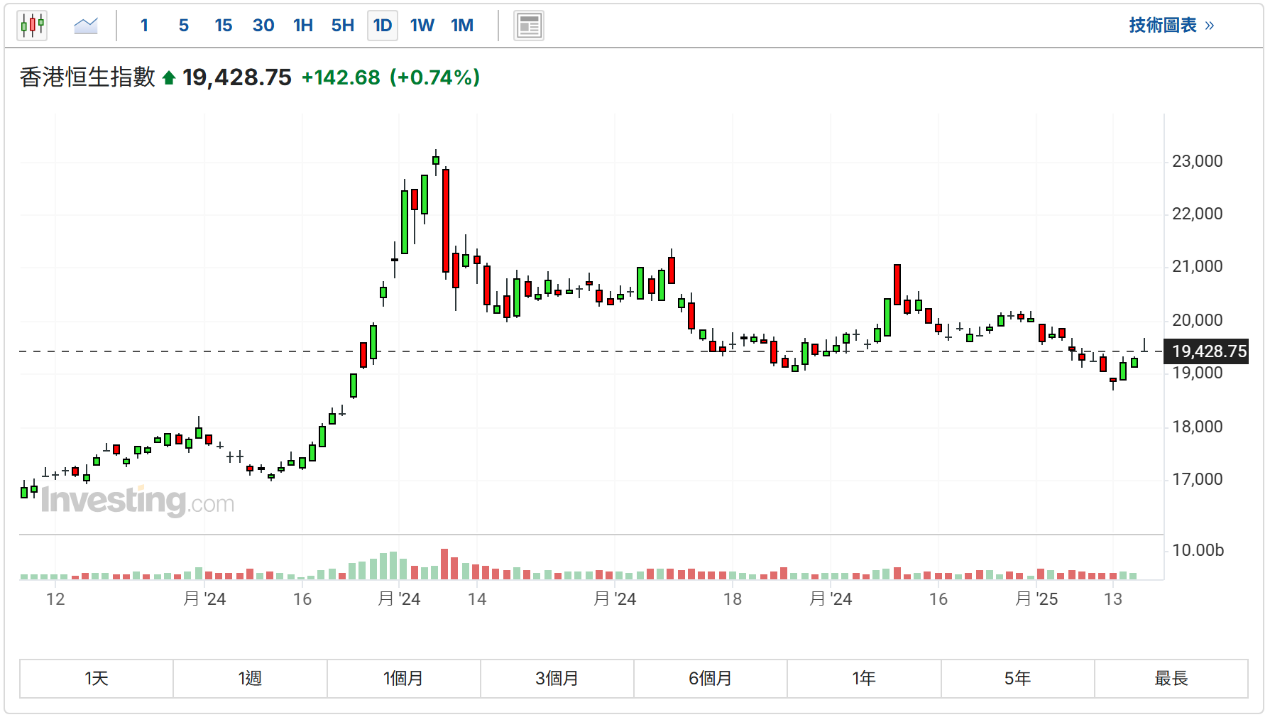Switch to area chart type icon

click(86, 25)
